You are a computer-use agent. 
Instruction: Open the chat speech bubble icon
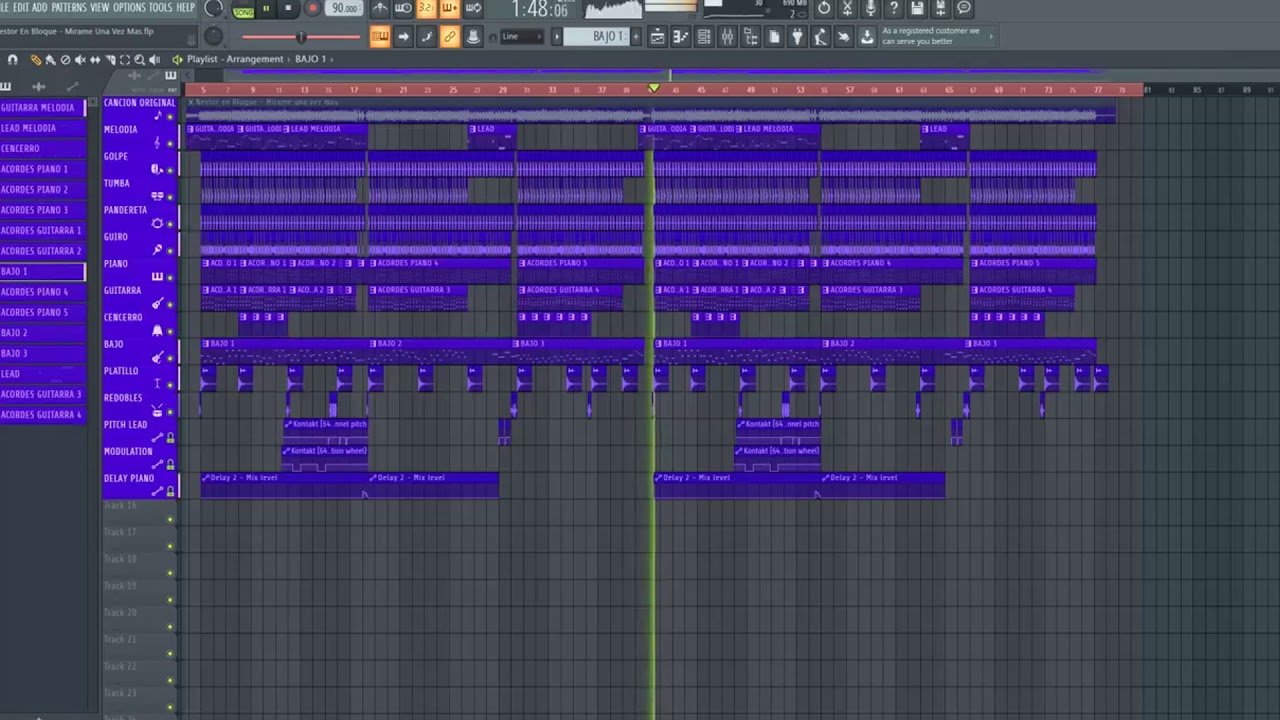964,9
